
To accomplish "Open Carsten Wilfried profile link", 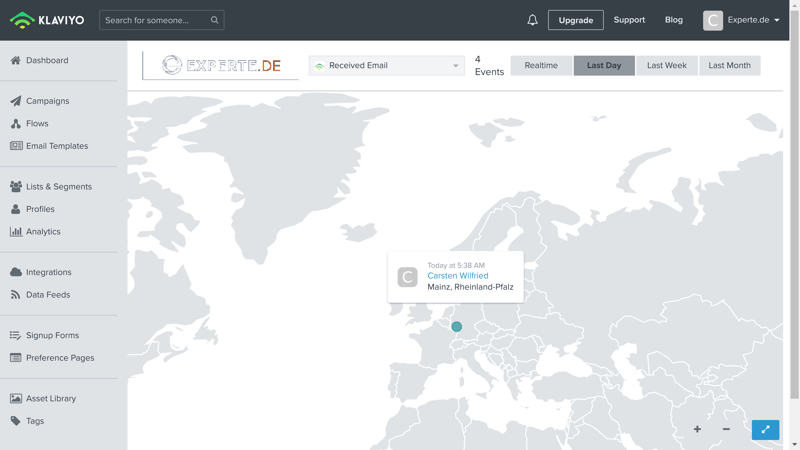I will pos(457,276).
